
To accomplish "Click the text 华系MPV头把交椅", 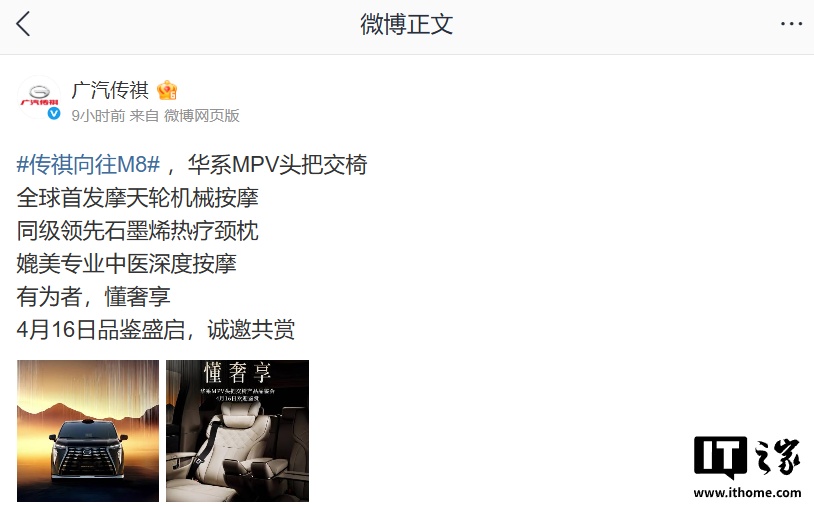I will click(277, 164).
